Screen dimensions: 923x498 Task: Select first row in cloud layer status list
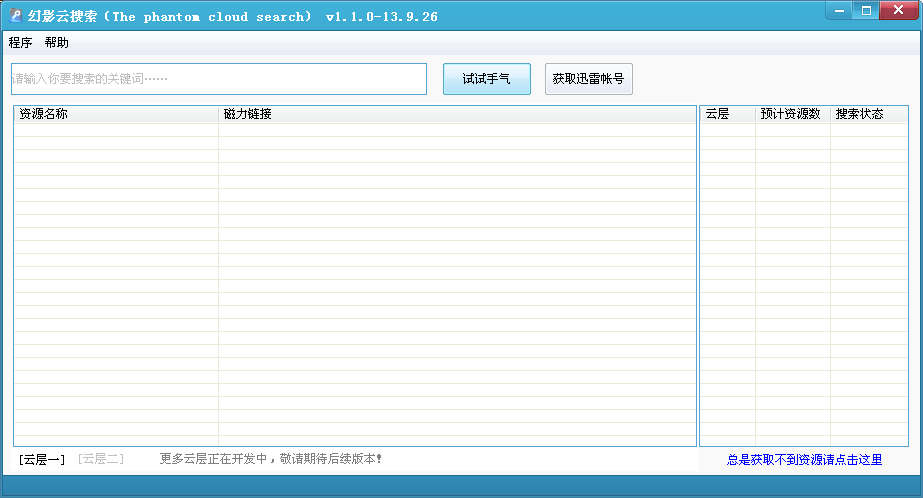(x=804, y=130)
